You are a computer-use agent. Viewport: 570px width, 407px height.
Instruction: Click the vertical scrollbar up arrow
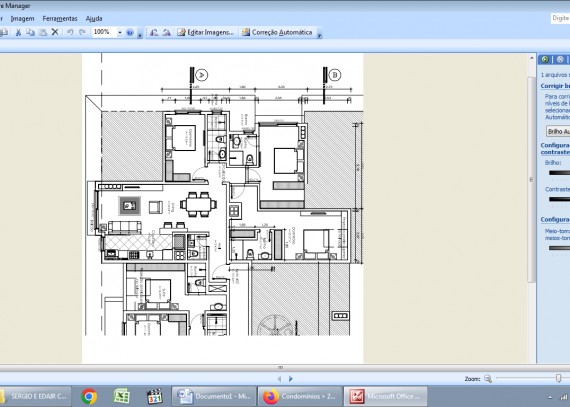click(532, 59)
